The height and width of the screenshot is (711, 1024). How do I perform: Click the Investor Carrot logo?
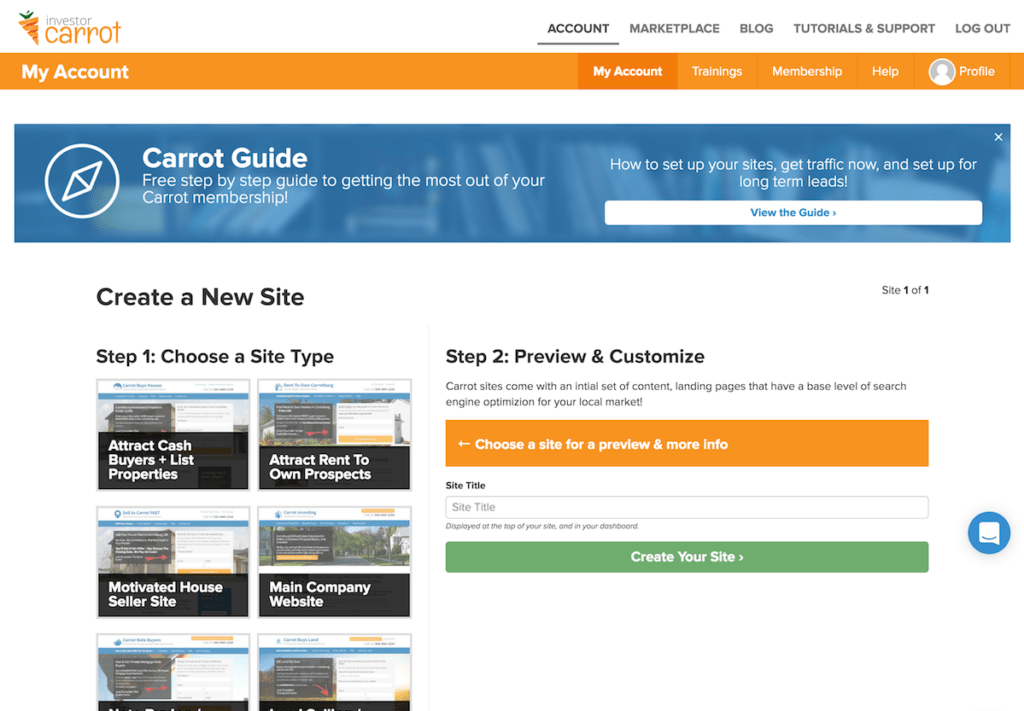[68, 27]
